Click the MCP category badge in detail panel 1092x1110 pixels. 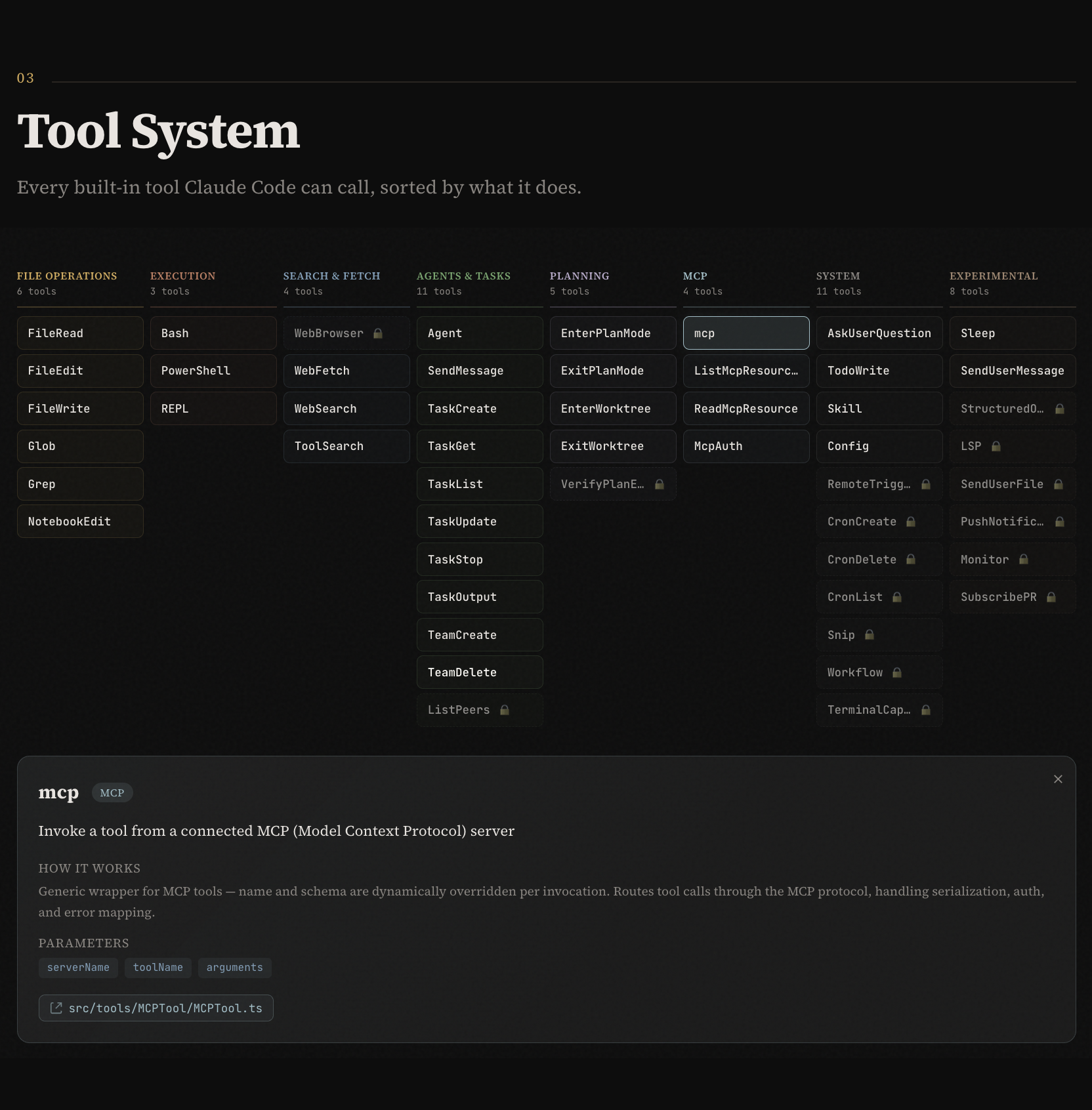pyautogui.click(x=112, y=792)
